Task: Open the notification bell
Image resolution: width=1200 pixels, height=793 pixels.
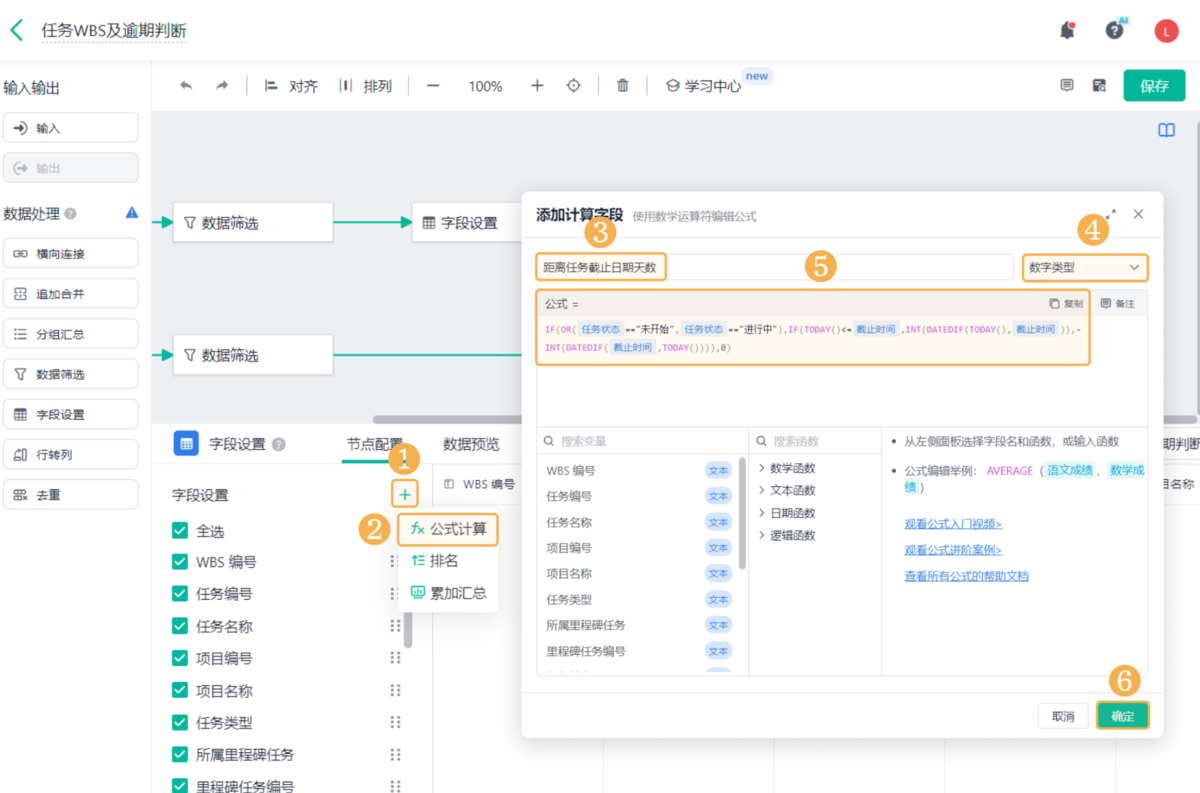Action: 1067,31
